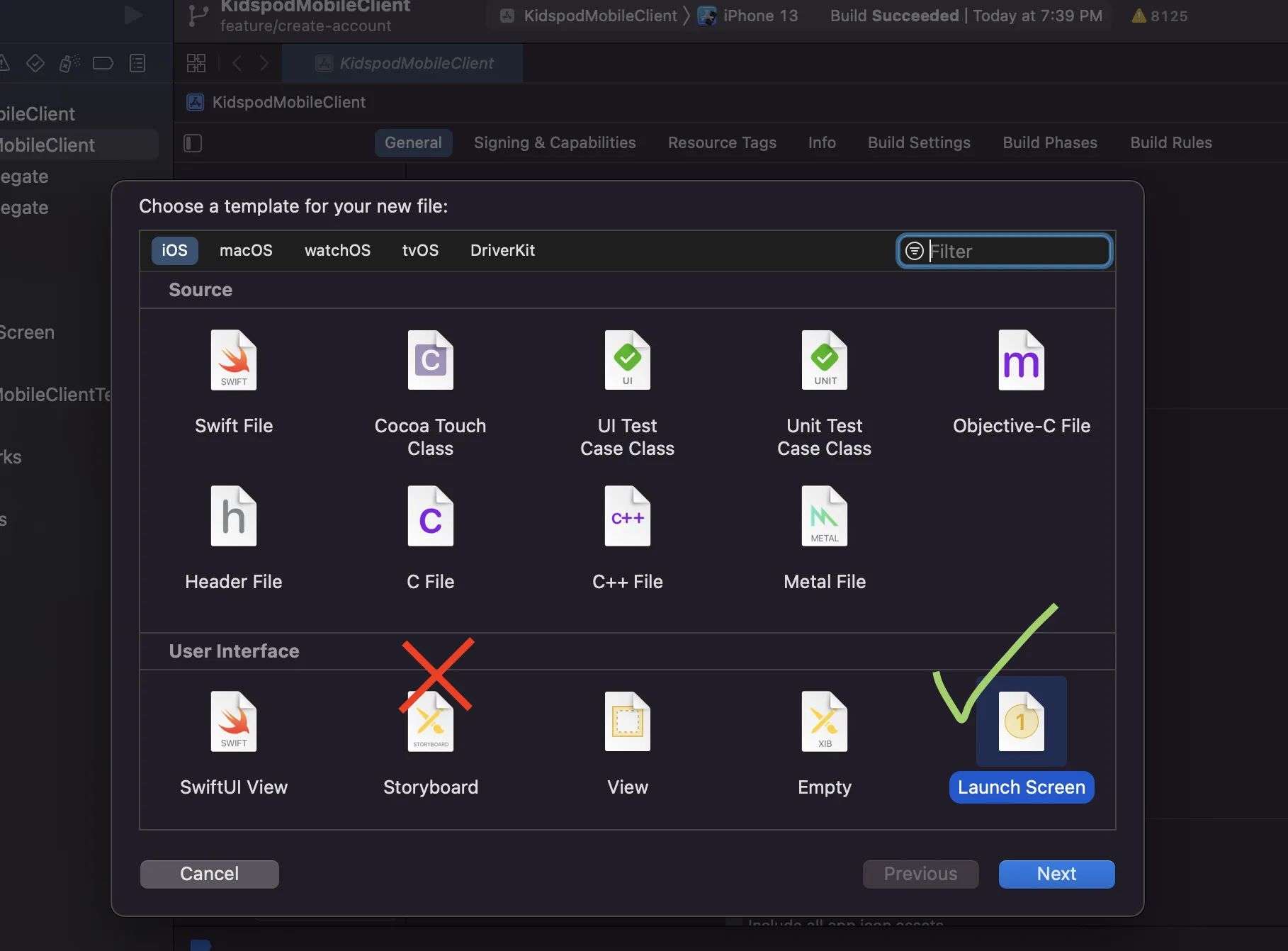Switch to the DriverKit platform tab
The height and width of the screenshot is (951, 1288).
[x=502, y=250]
